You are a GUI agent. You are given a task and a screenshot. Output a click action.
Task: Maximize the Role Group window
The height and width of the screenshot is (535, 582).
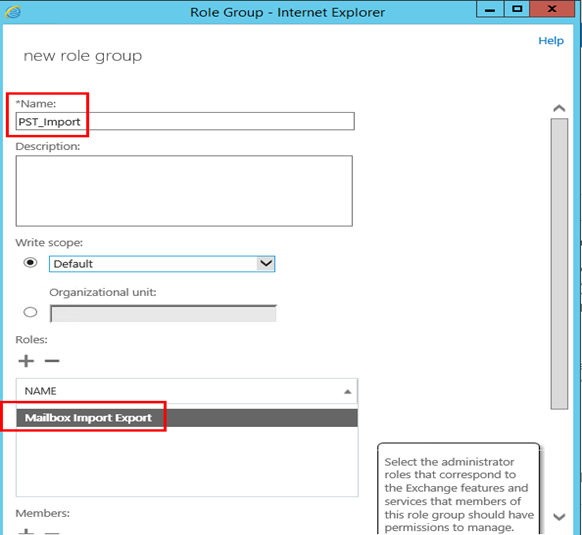point(517,9)
